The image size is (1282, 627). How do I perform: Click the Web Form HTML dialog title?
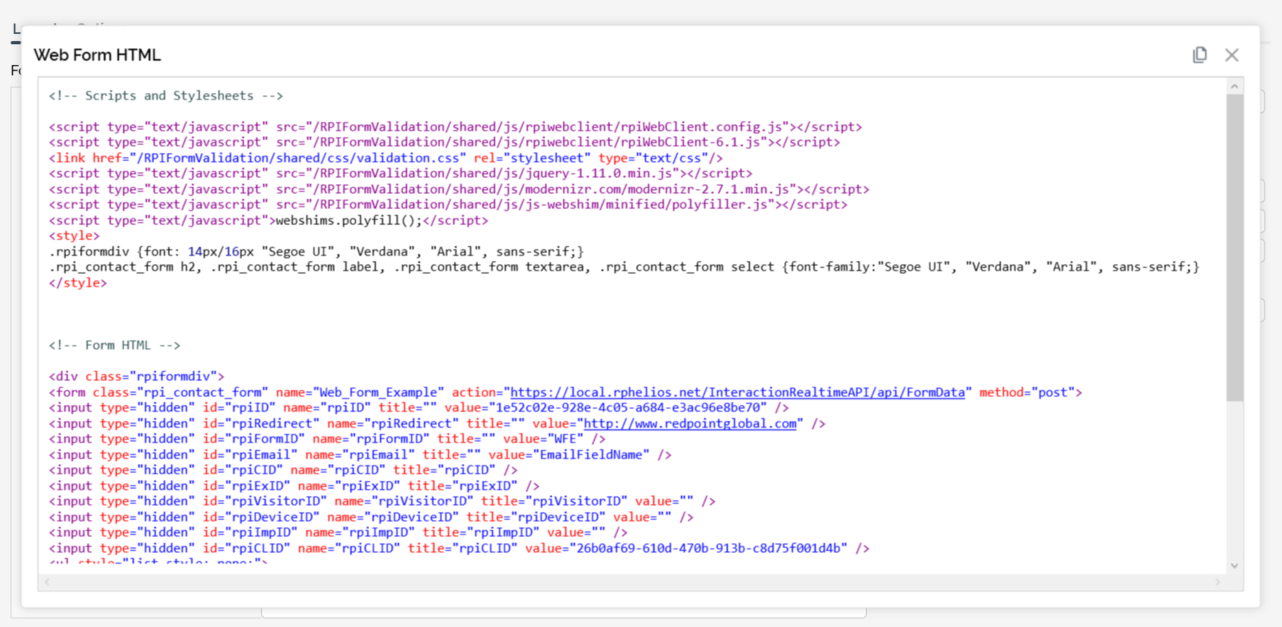coord(97,55)
